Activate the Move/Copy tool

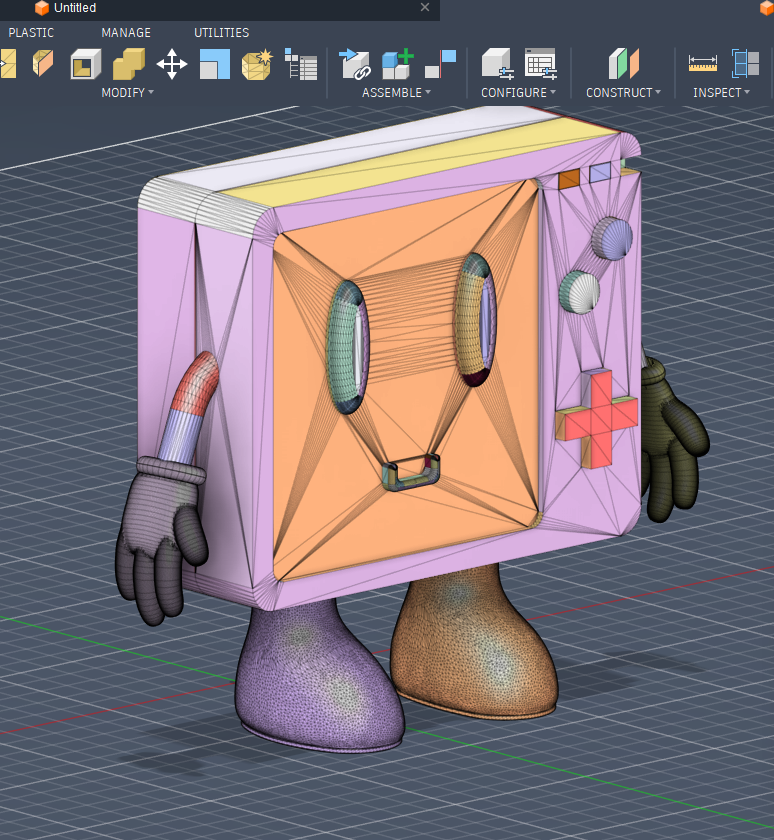171,64
